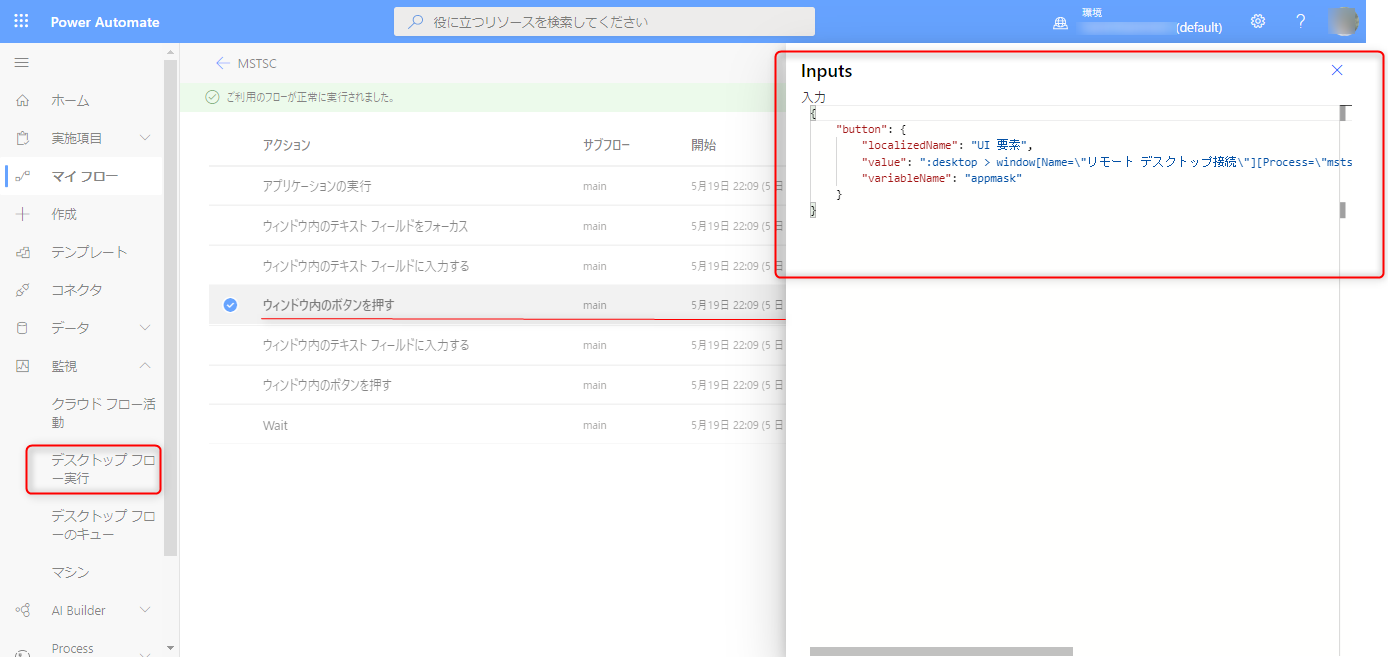Viewport: 1388px width, 657px height.
Task: Close the Inputs panel with the X
Action: [1337, 70]
